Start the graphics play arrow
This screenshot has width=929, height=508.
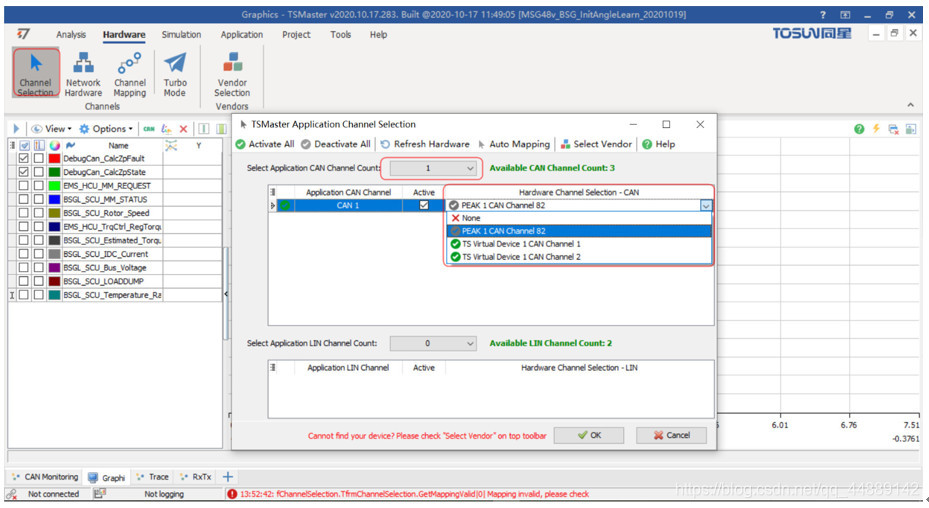pos(16,129)
